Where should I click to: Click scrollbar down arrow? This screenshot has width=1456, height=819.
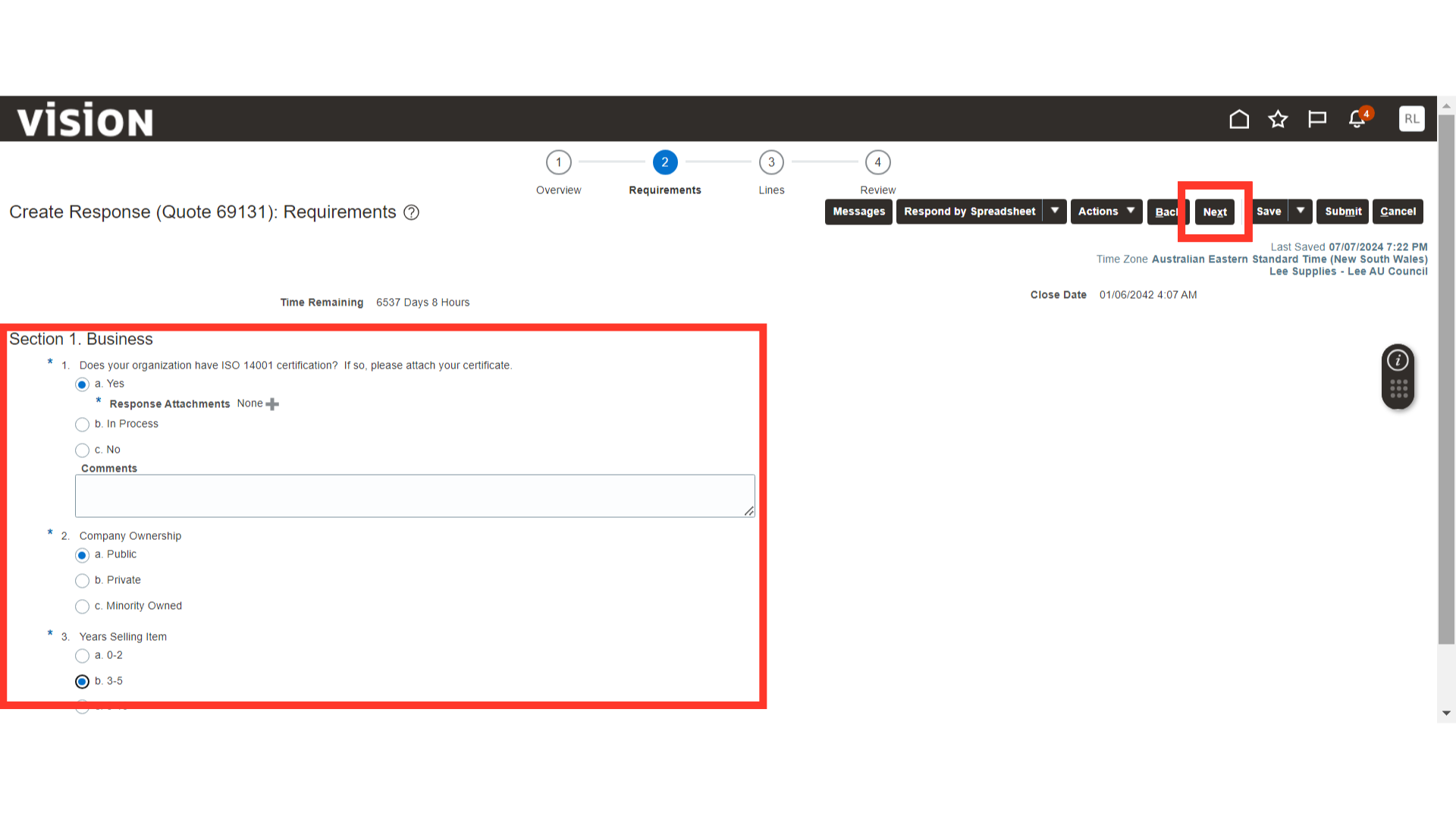point(1446,713)
